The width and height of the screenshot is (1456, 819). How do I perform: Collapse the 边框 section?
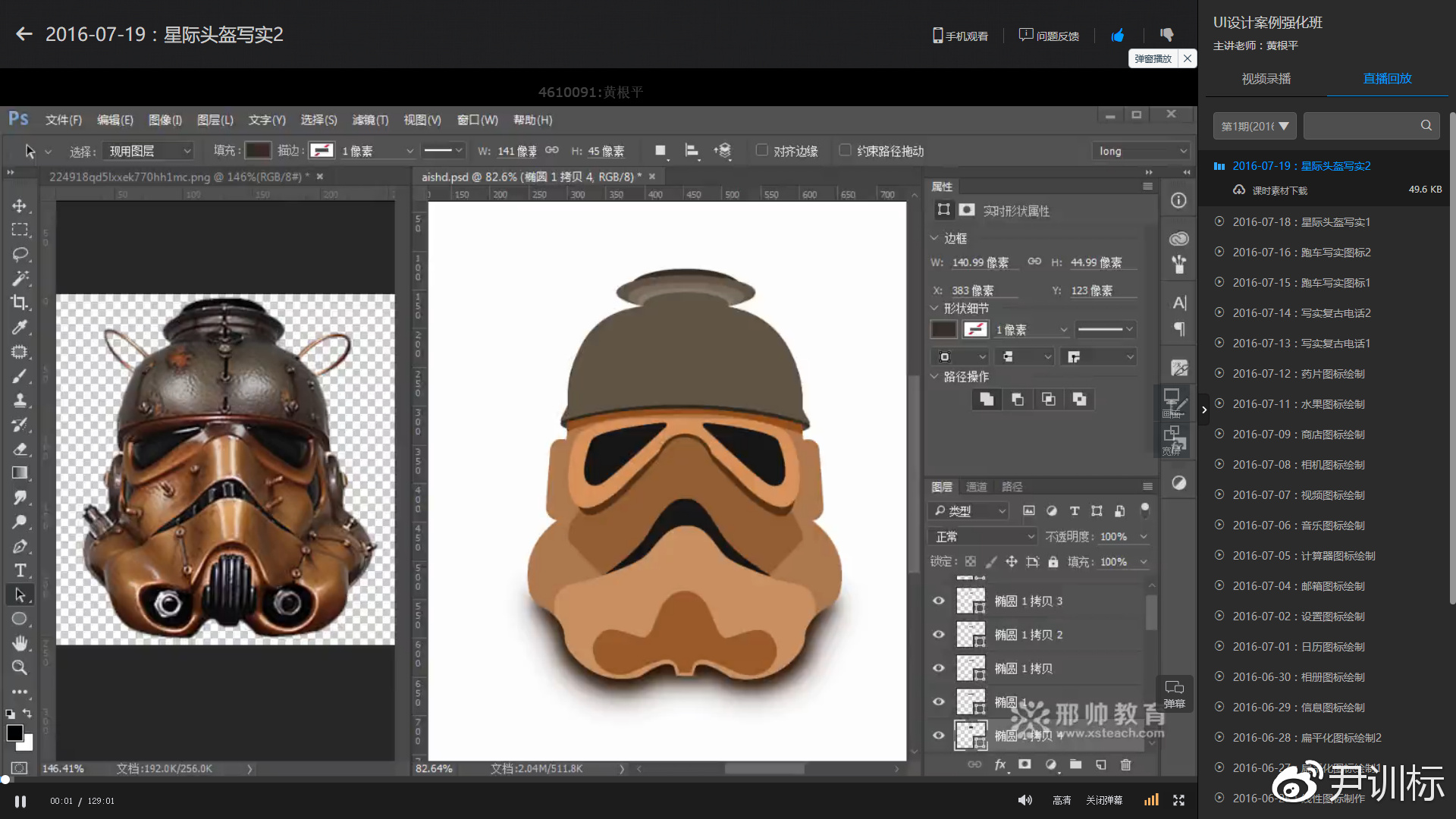tap(934, 238)
